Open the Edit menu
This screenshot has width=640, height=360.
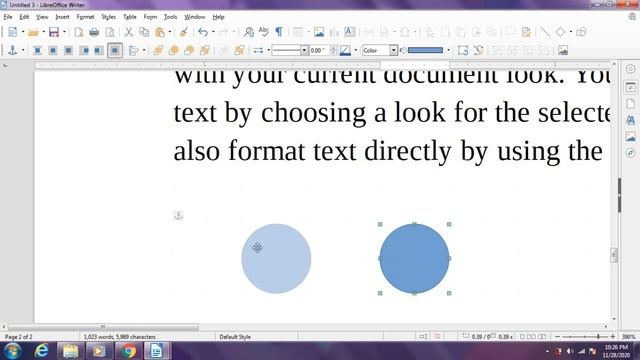[x=24, y=17]
